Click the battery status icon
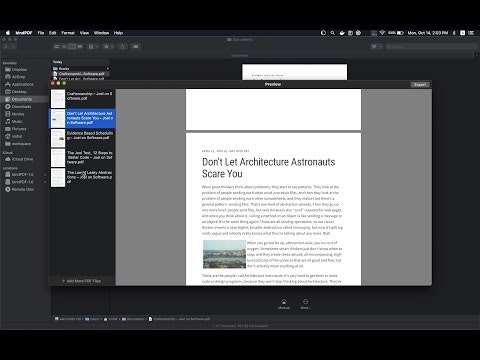The image size is (480, 360). coord(400,33)
